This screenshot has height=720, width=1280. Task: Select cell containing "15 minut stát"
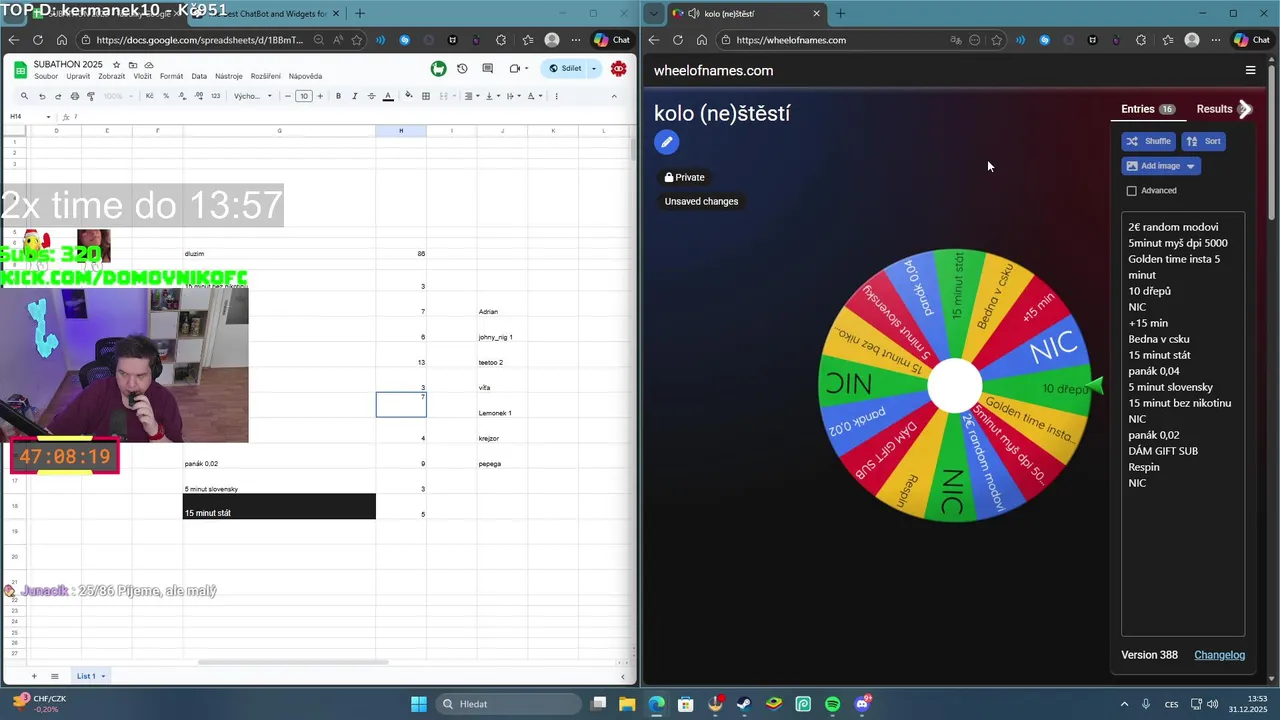click(x=279, y=507)
